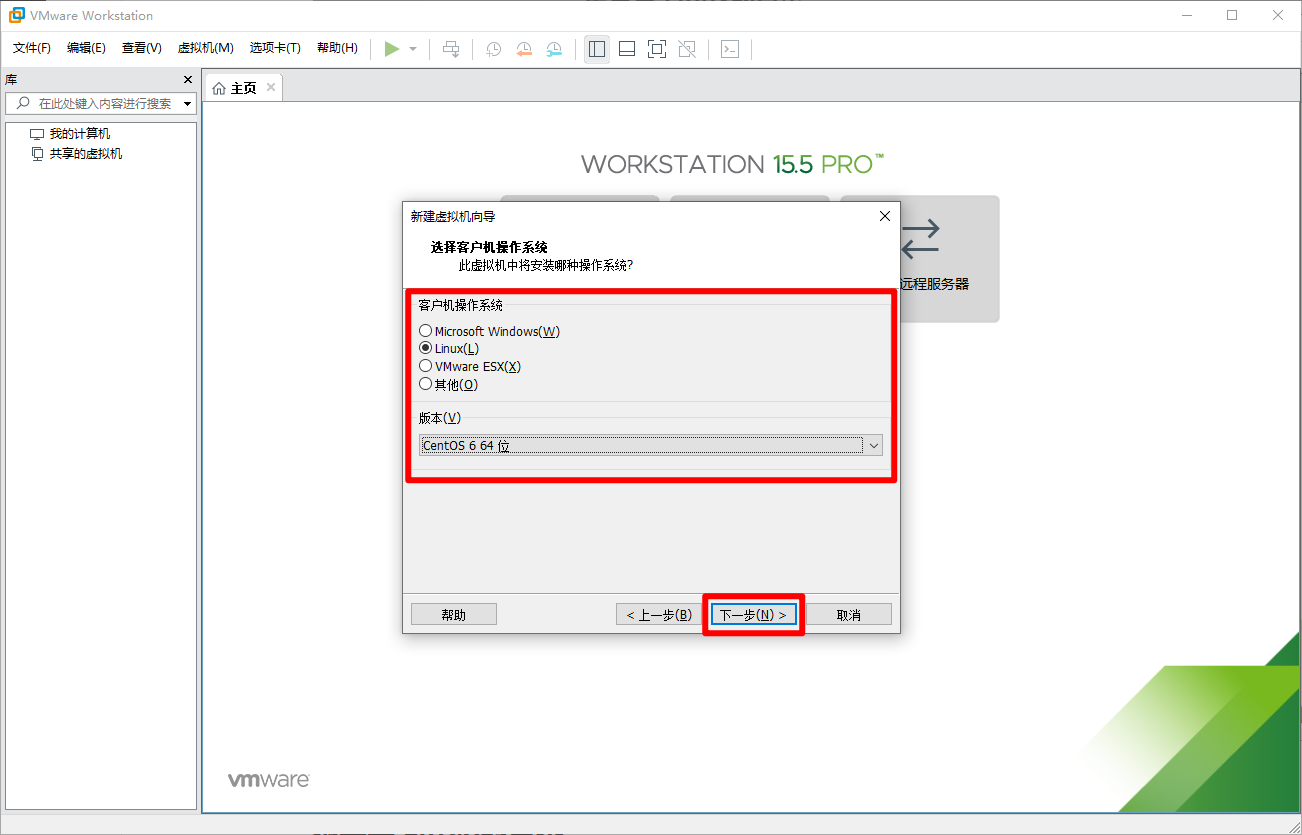This screenshot has height=835, width=1302.
Task: Click the revert to snapshot icon
Action: (524, 49)
